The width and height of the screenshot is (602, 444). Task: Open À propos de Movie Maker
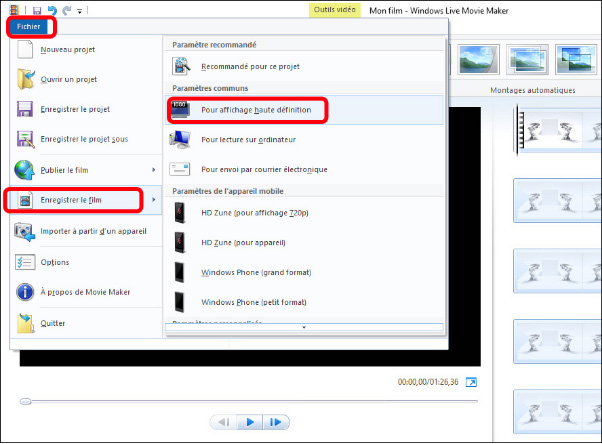(x=86, y=292)
